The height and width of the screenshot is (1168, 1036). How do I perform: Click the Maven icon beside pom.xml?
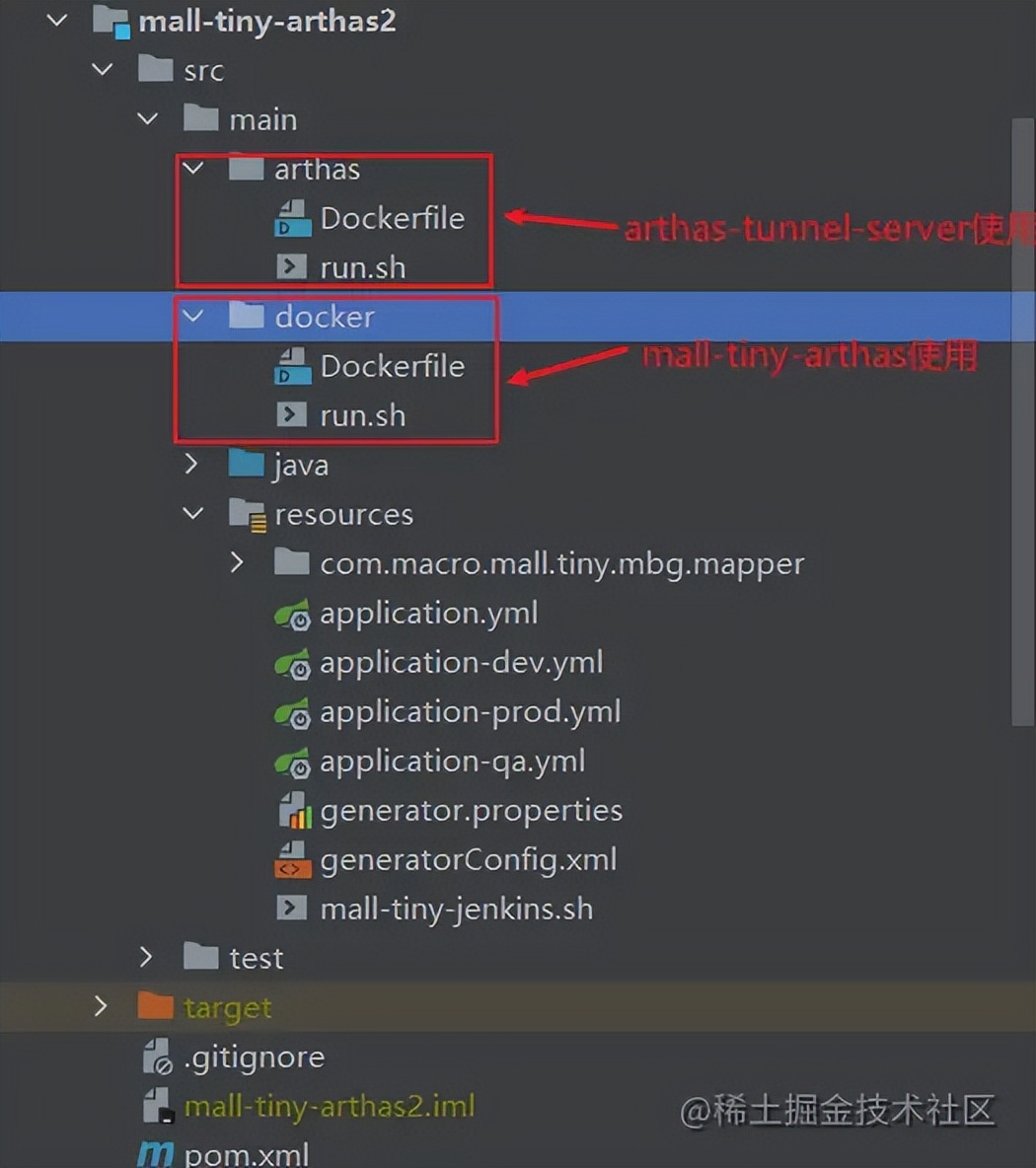156,1154
